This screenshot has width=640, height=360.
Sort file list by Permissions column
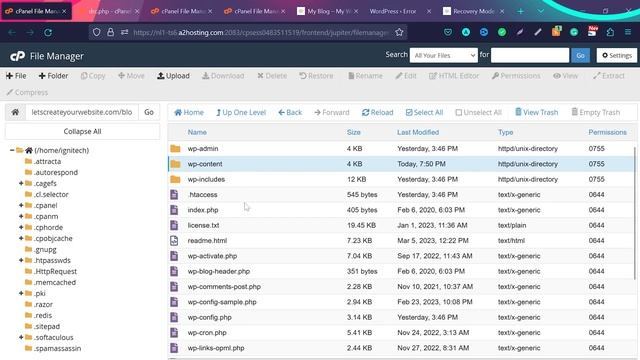(x=607, y=132)
